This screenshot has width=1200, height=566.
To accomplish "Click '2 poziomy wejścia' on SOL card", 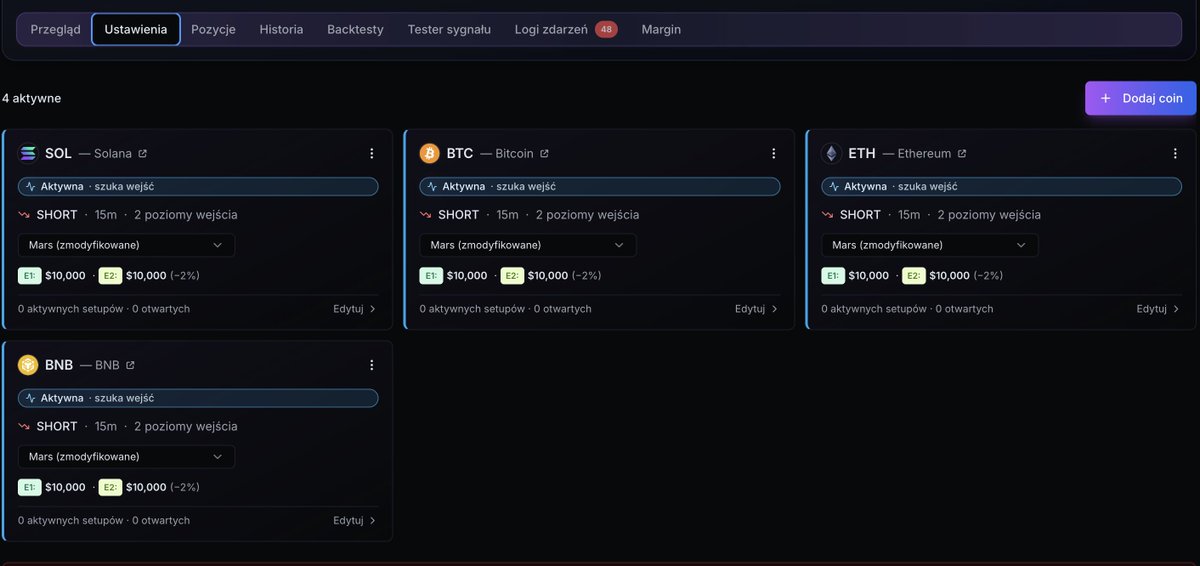I will (x=186, y=215).
